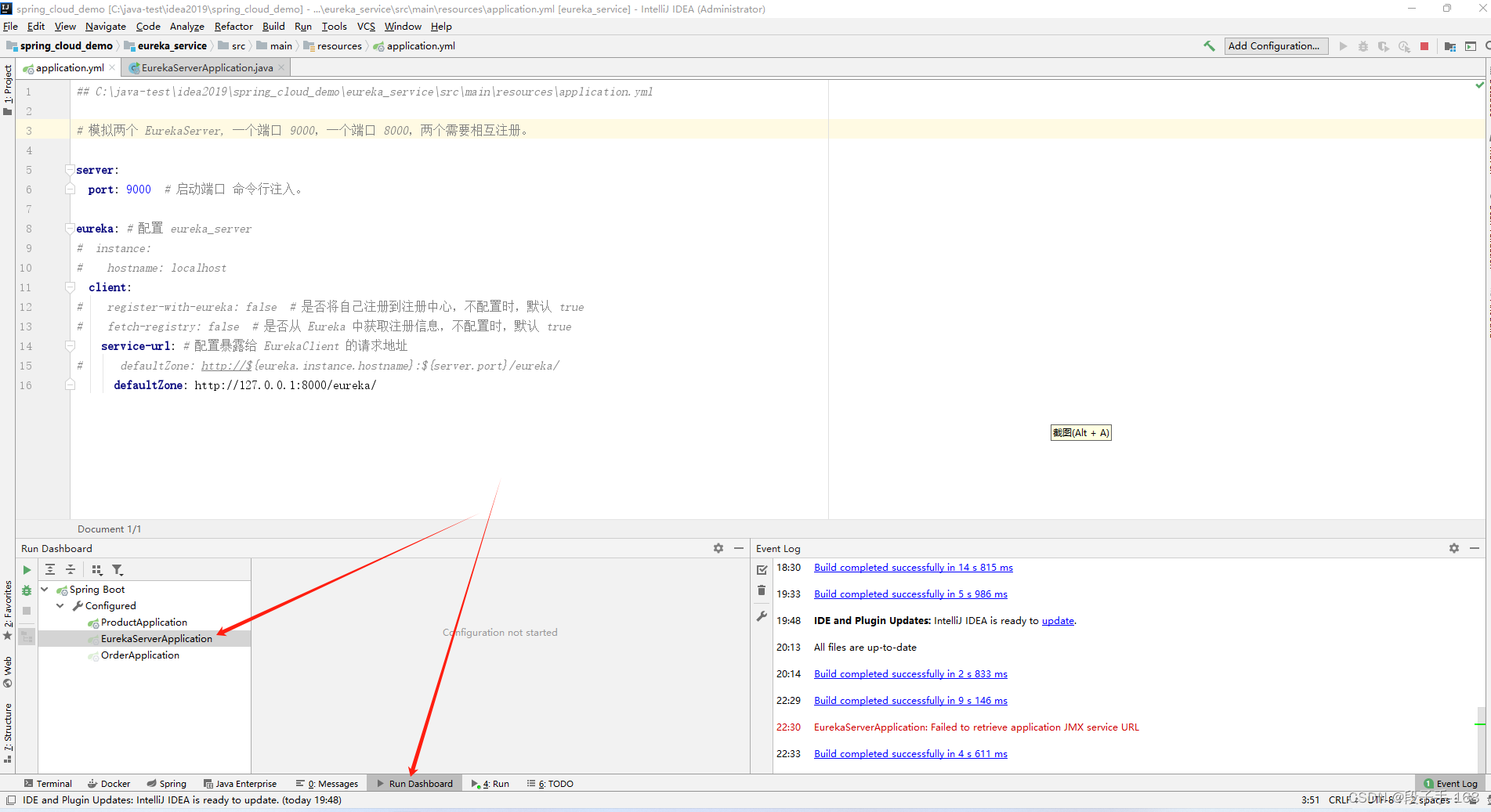Toggle the configurations tree view button

(x=27, y=637)
